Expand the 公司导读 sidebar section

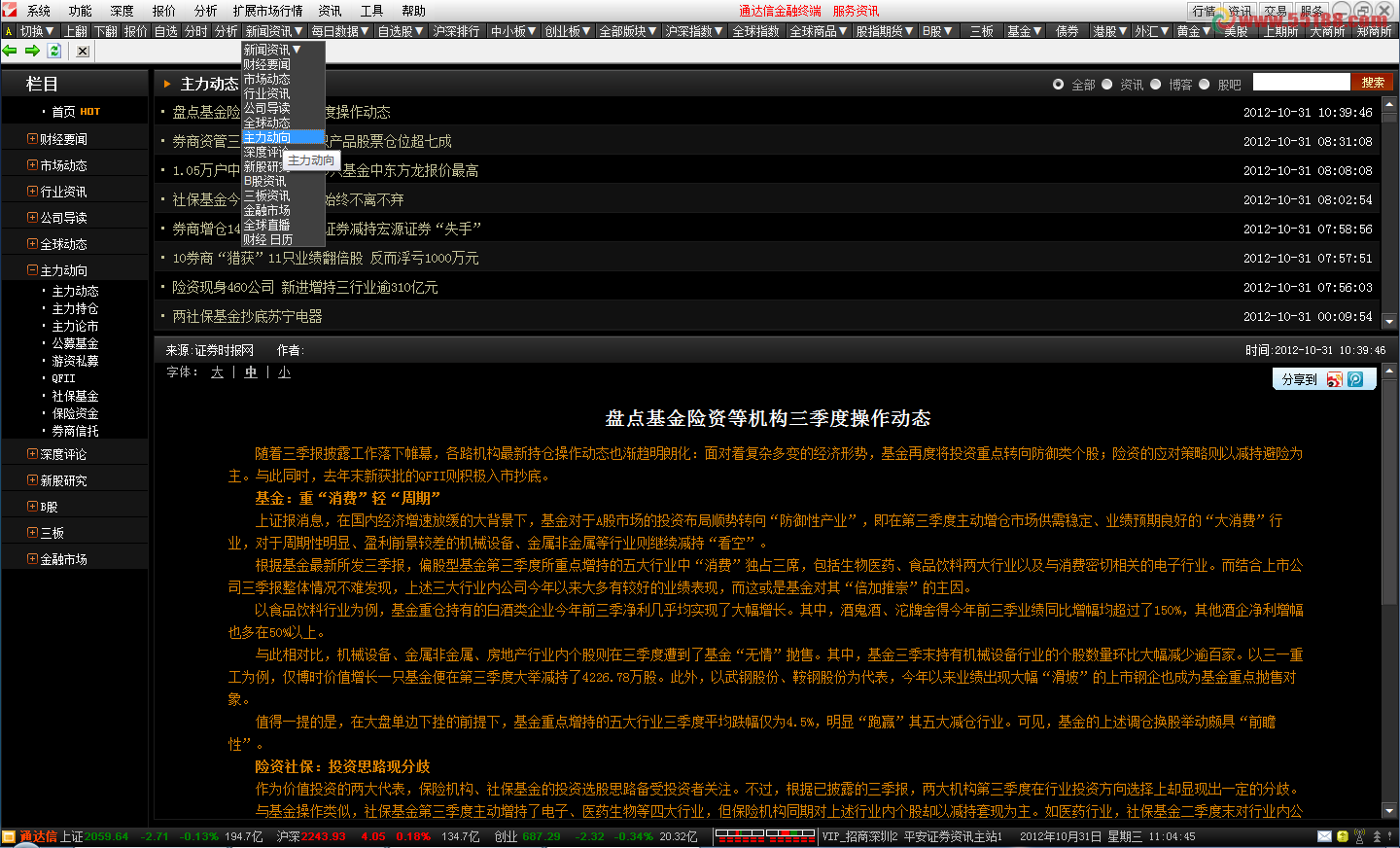point(32,218)
